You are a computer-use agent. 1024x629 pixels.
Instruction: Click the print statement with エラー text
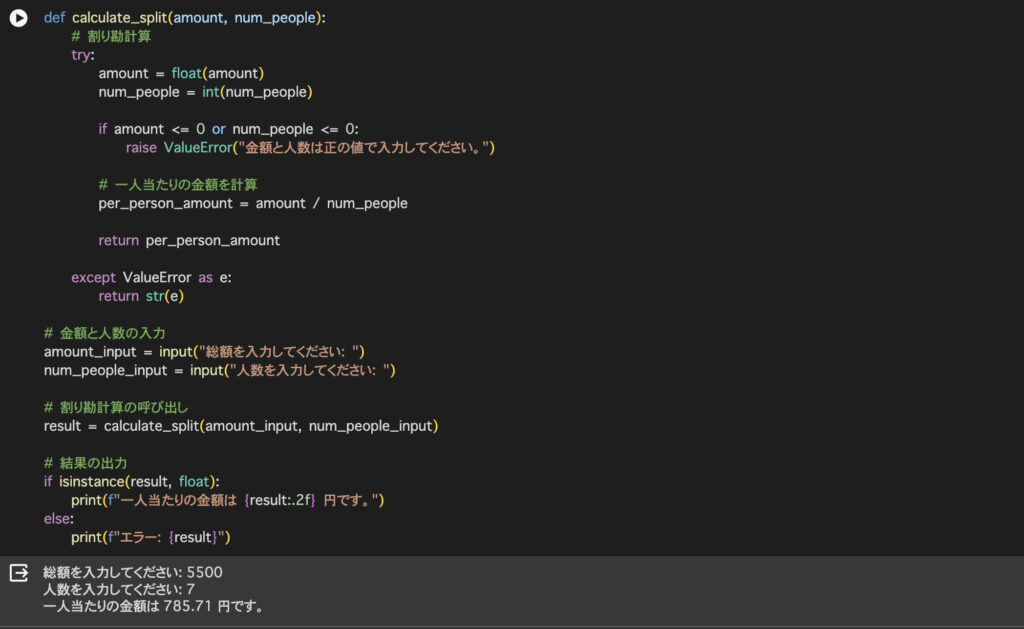click(151, 537)
